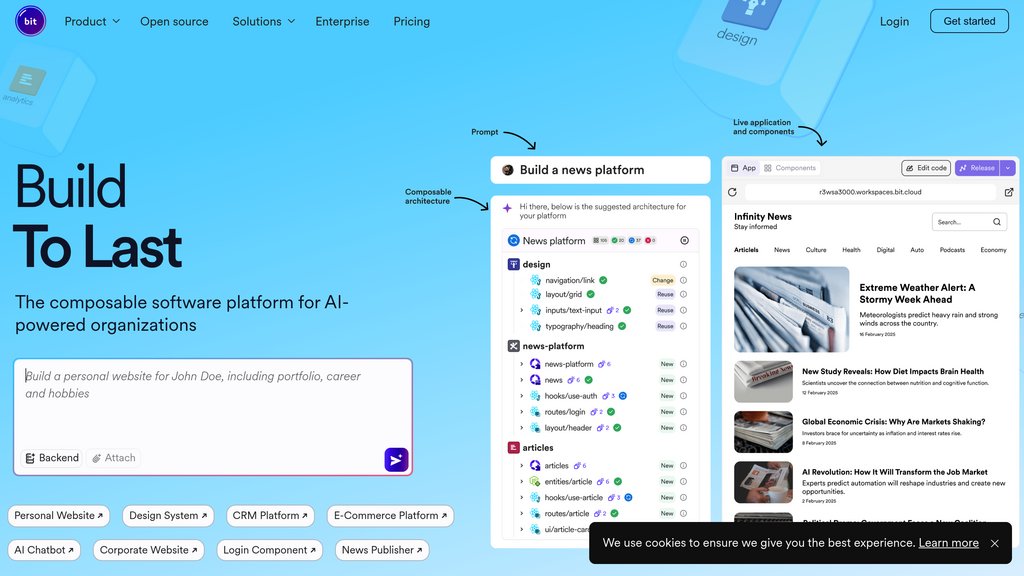Click the Edit code button
The width and height of the screenshot is (1024, 576).
(x=926, y=168)
